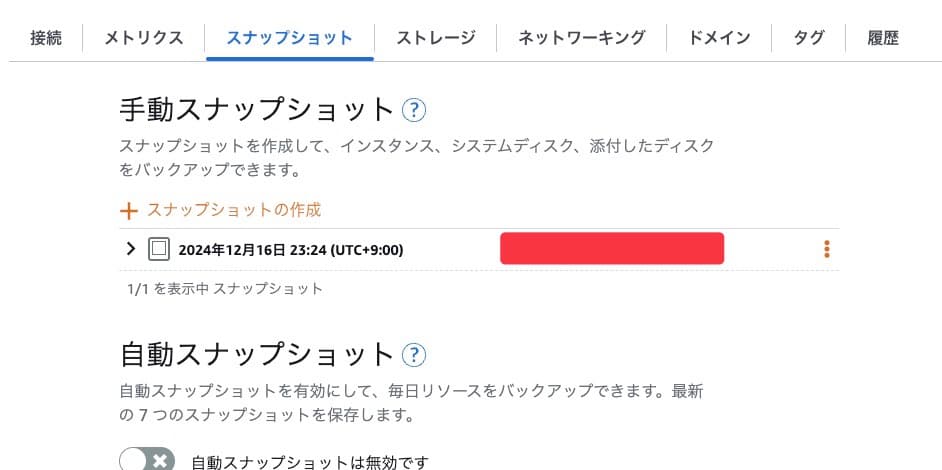Select the スナップショット tab
The image size is (942, 470).
click(290, 38)
